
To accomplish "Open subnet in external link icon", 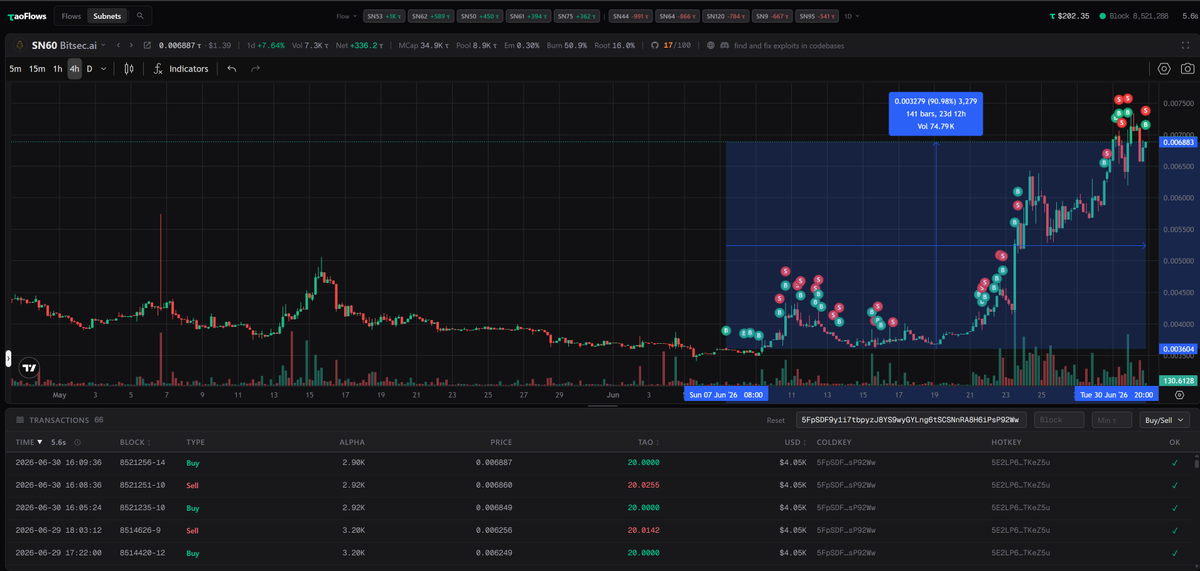I will tap(148, 45).
